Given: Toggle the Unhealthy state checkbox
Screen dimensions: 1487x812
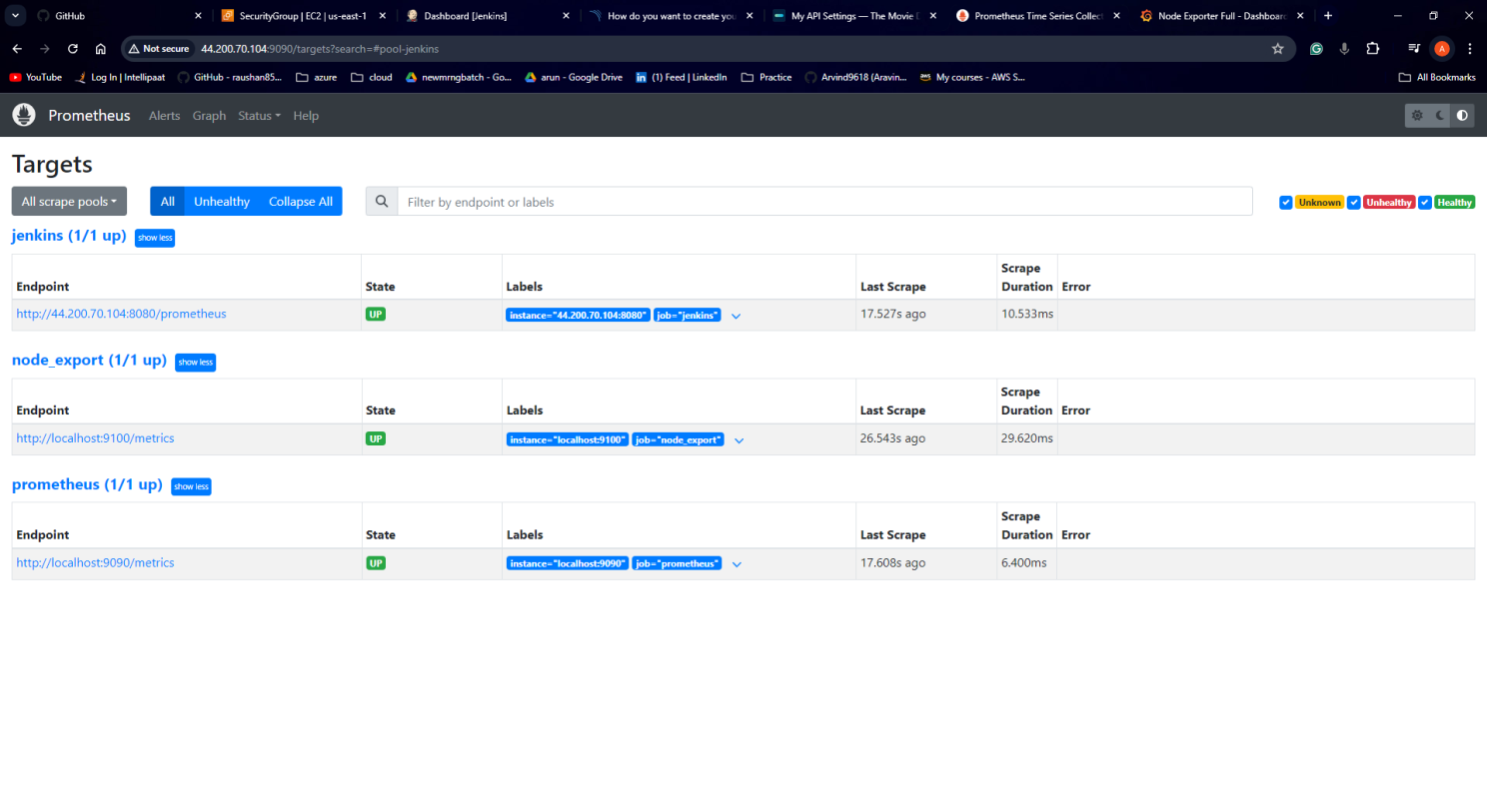Looking at the screenshot, I should pyautogui.click(x=1354, y=203).
